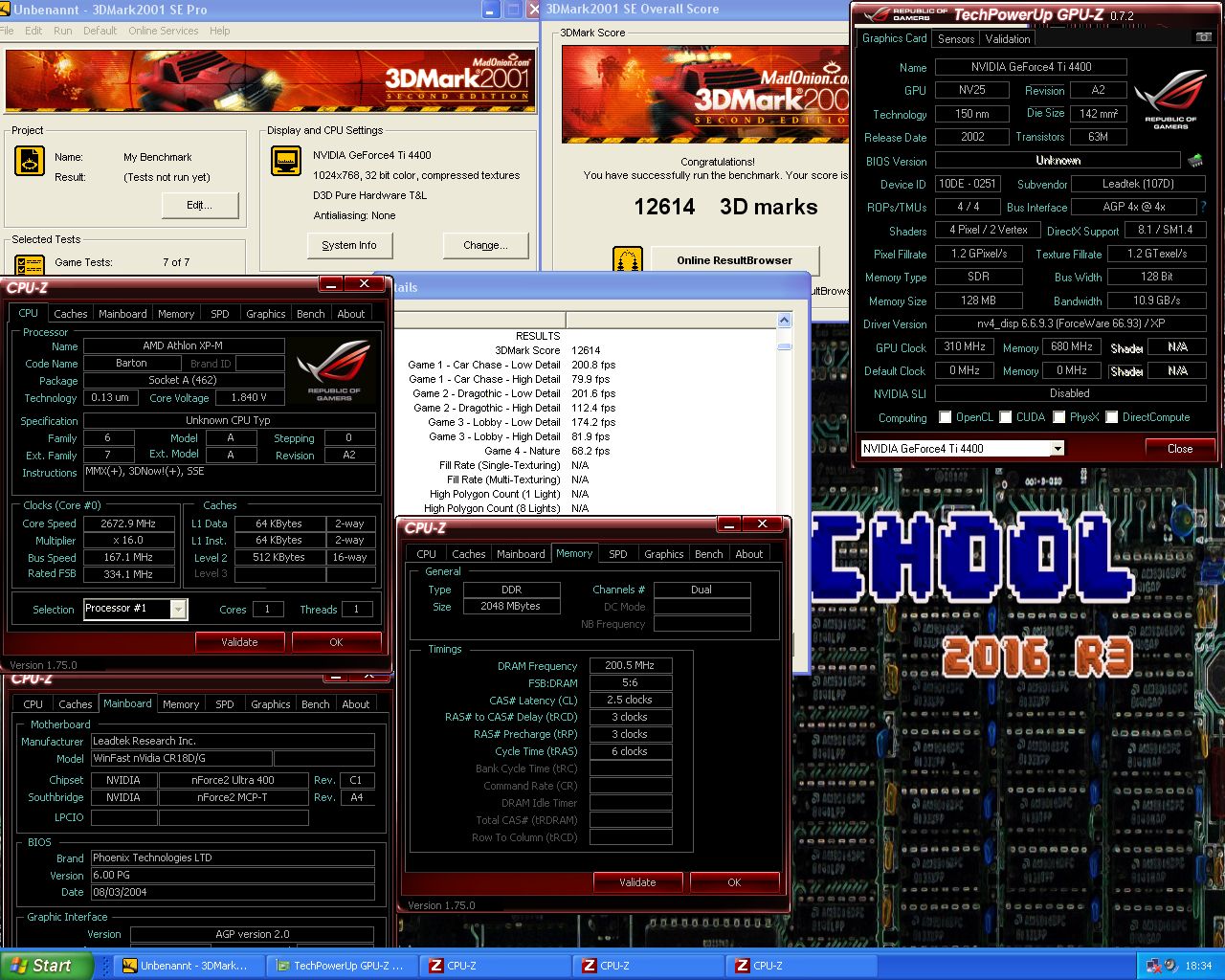Click the Bus Interface question mark icon
Screen dimensions: 1225x980
pos(1203,207)
